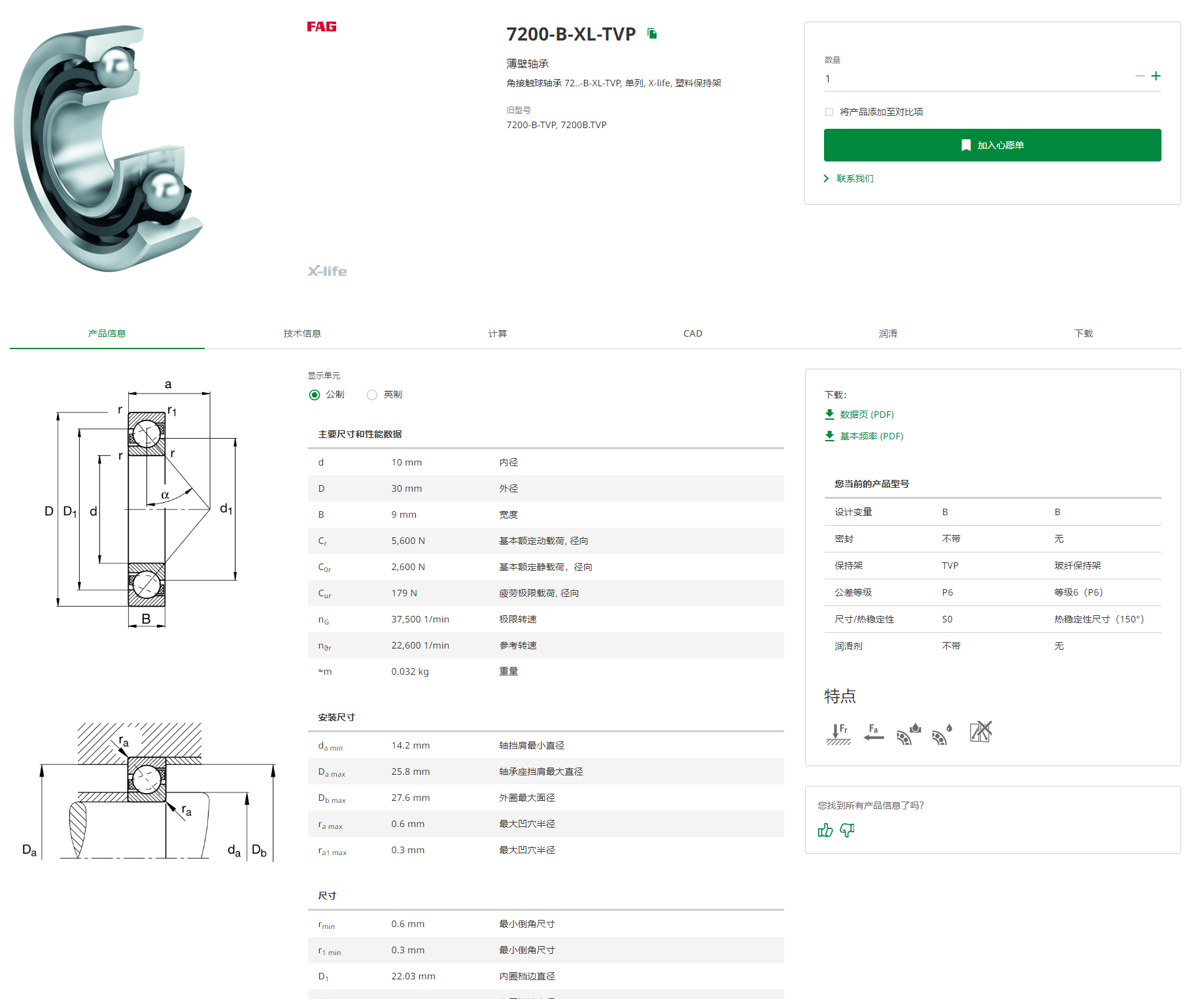Download the 数据页 (PDF) datasheet
The height and width of the screenshot is (999, 1204).
(x=866, y=415)
